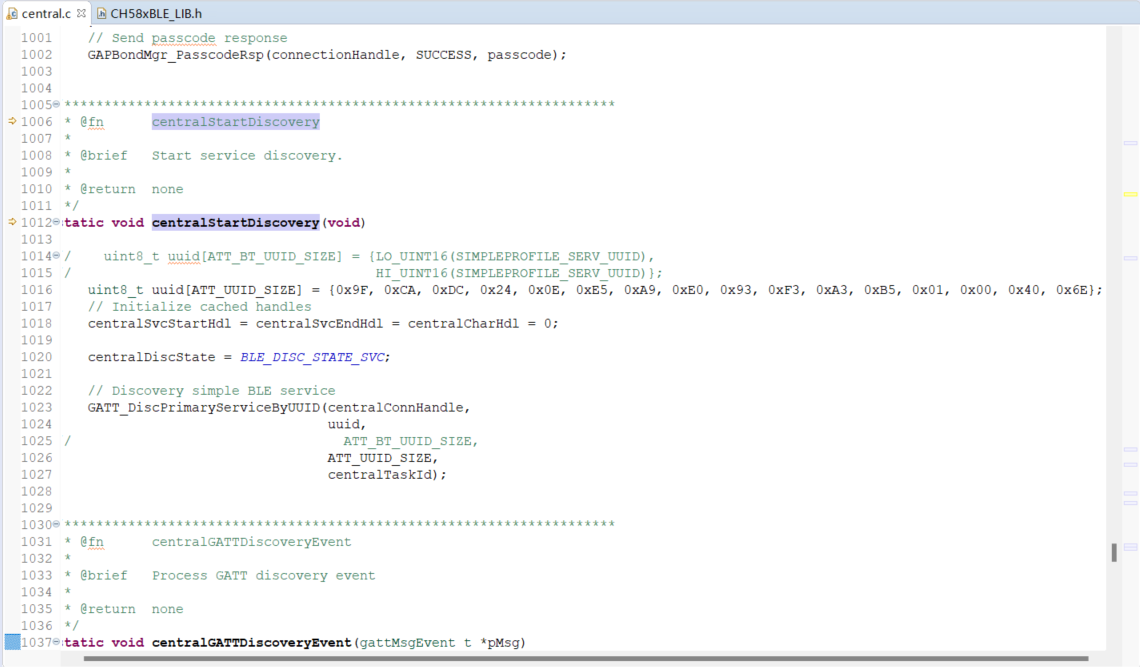This screenshot has width=1140, height=667.
Task: Select the central.c tab
Action: coord(47,13)
